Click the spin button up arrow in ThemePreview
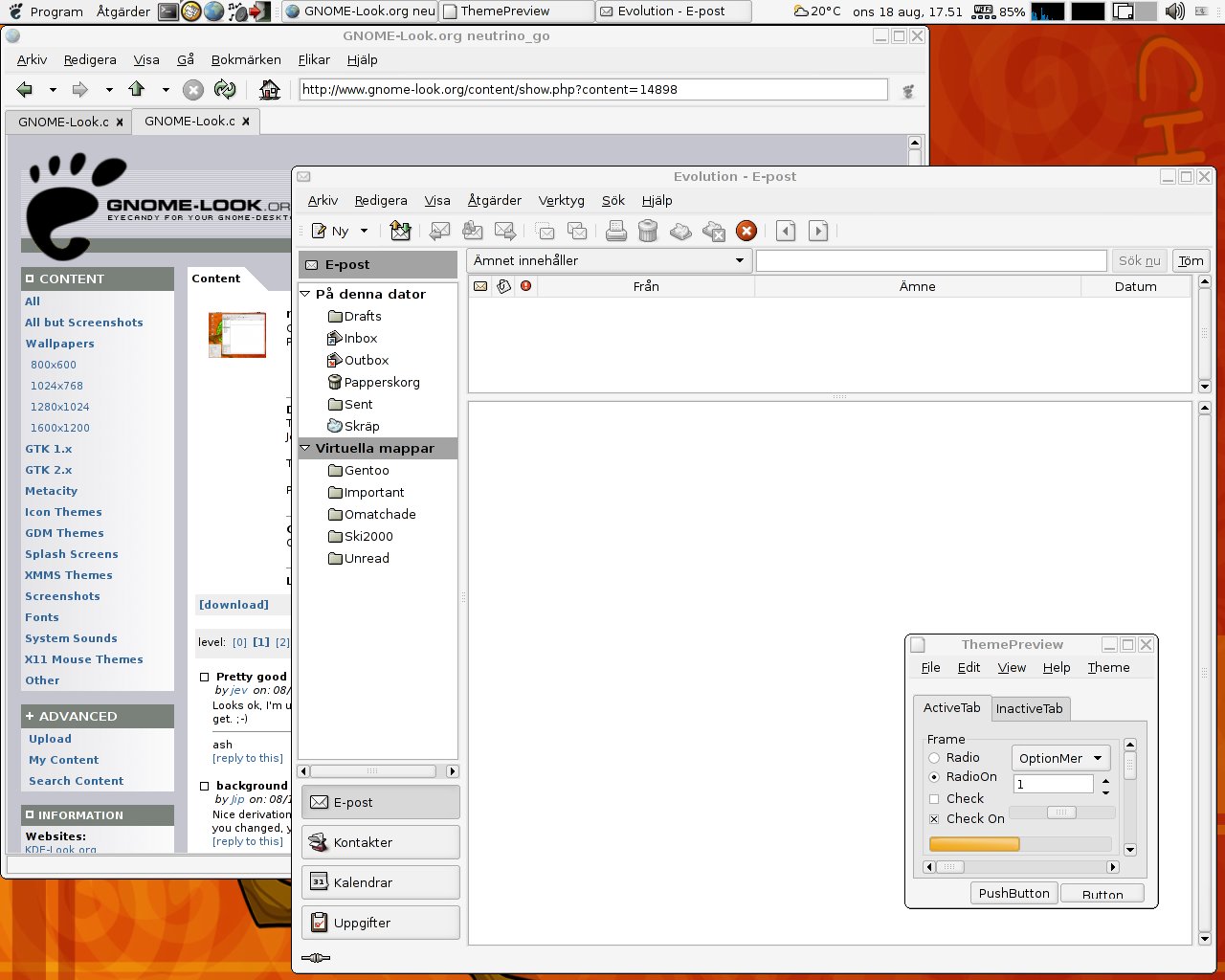Viewport: 1225px width, 980px height. click(1105, 780)
